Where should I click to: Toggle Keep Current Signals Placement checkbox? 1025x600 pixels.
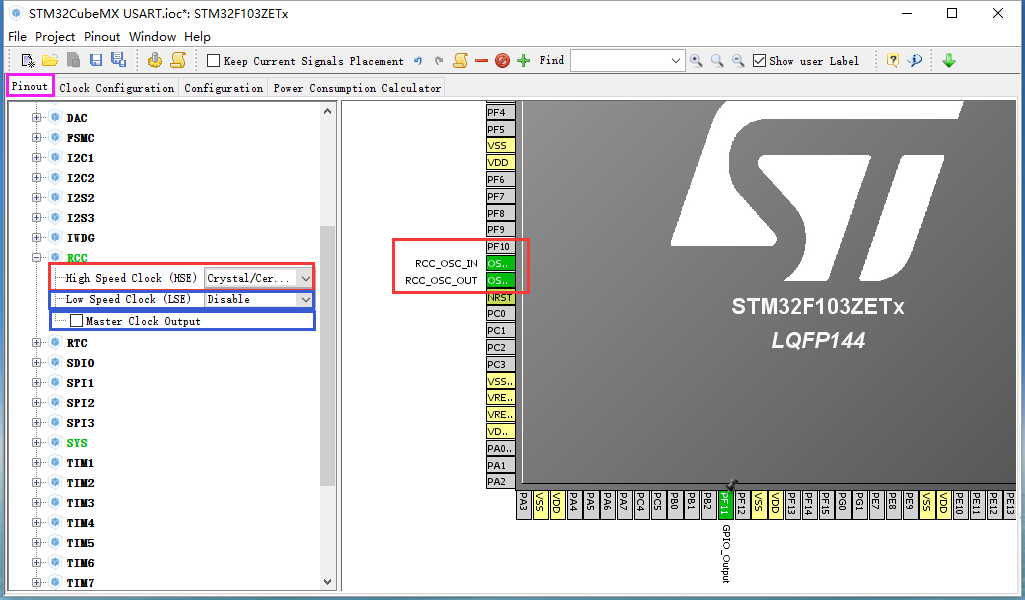pos(213,61)
